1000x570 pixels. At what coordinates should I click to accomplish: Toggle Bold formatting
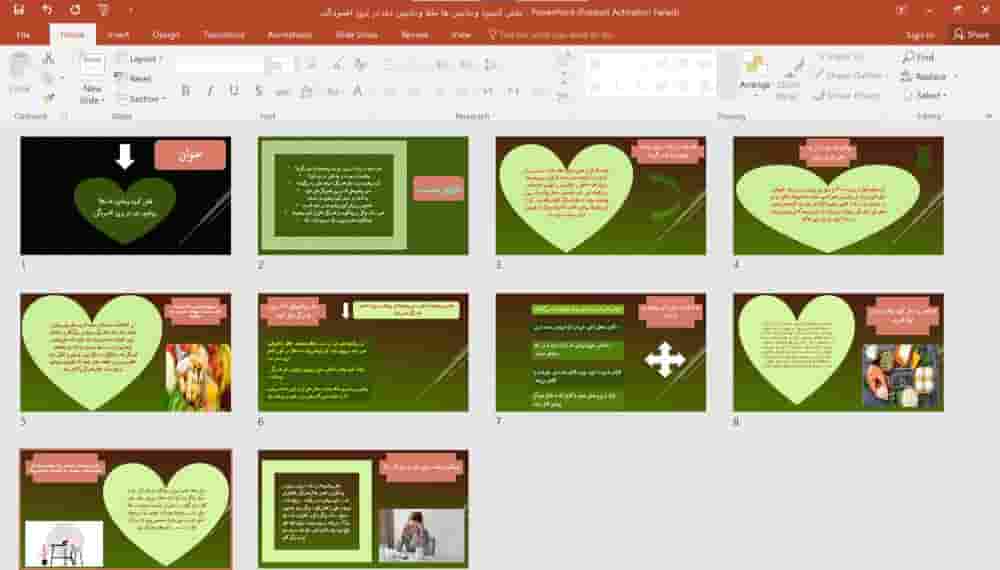coord(186,91)
